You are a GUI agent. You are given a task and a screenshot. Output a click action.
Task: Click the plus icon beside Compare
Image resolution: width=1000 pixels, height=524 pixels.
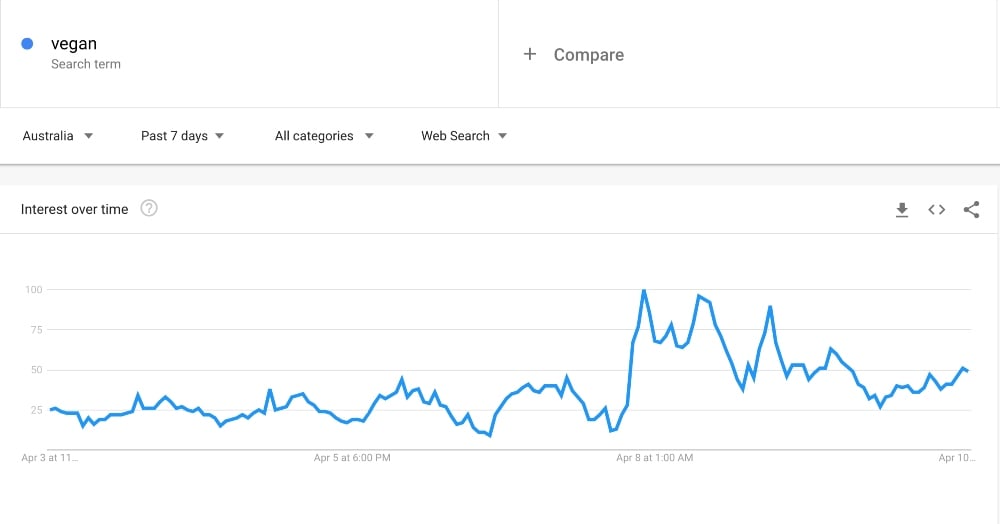(529, 54)
